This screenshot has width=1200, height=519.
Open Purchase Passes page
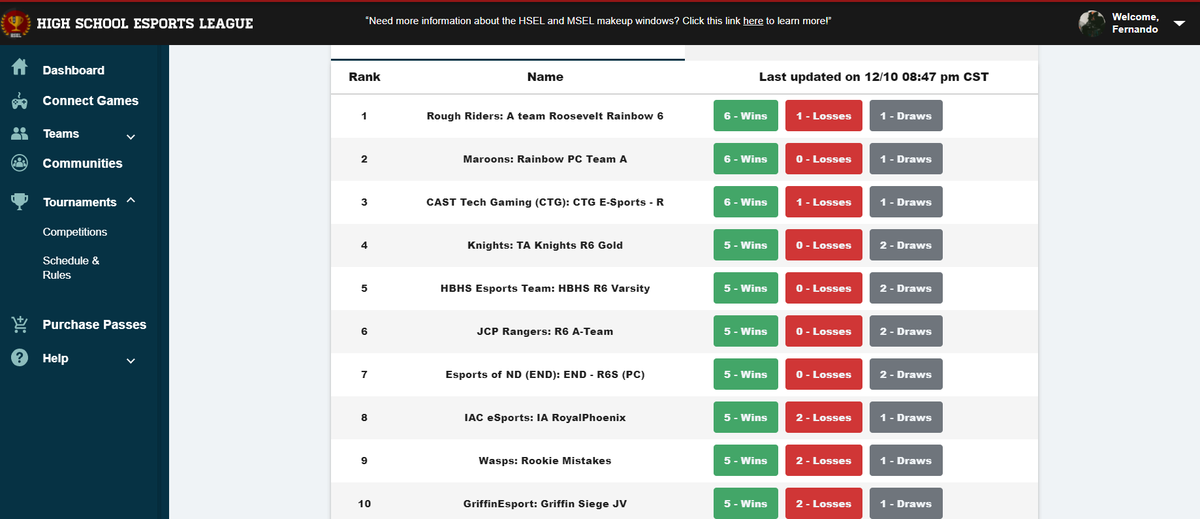point(94,324)
